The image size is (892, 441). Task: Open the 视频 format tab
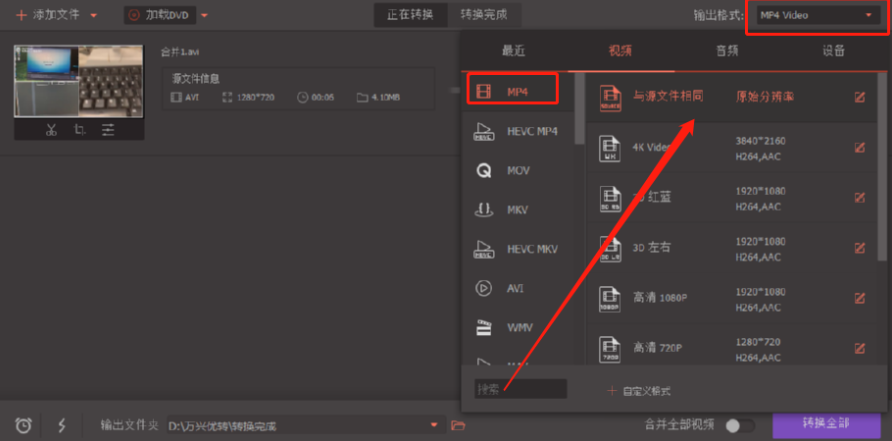click(620, 51)
